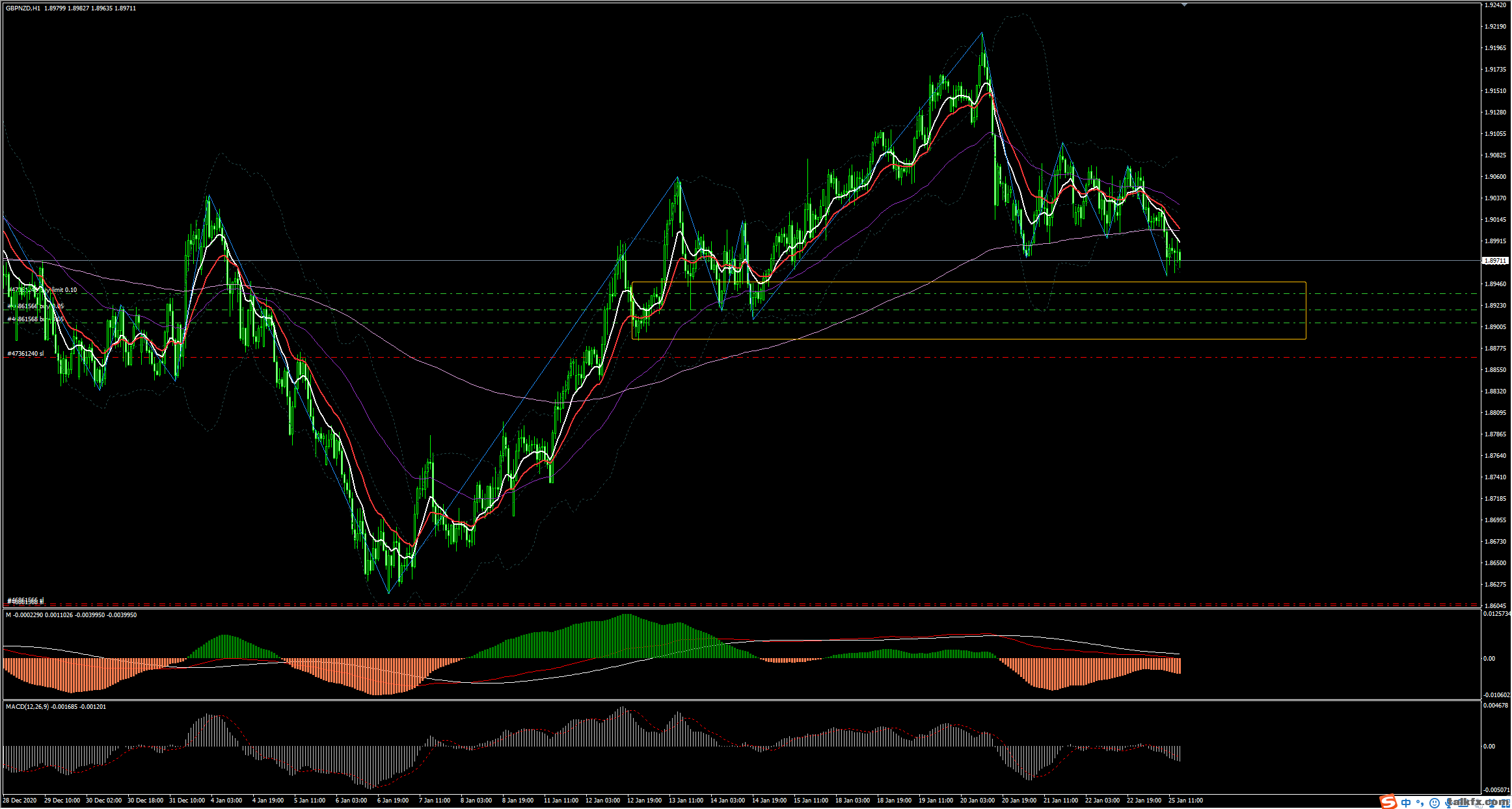The image size is (1512, 809).
Task: Click time axis label 18 Jan 19:00
Action: point(894,801)
